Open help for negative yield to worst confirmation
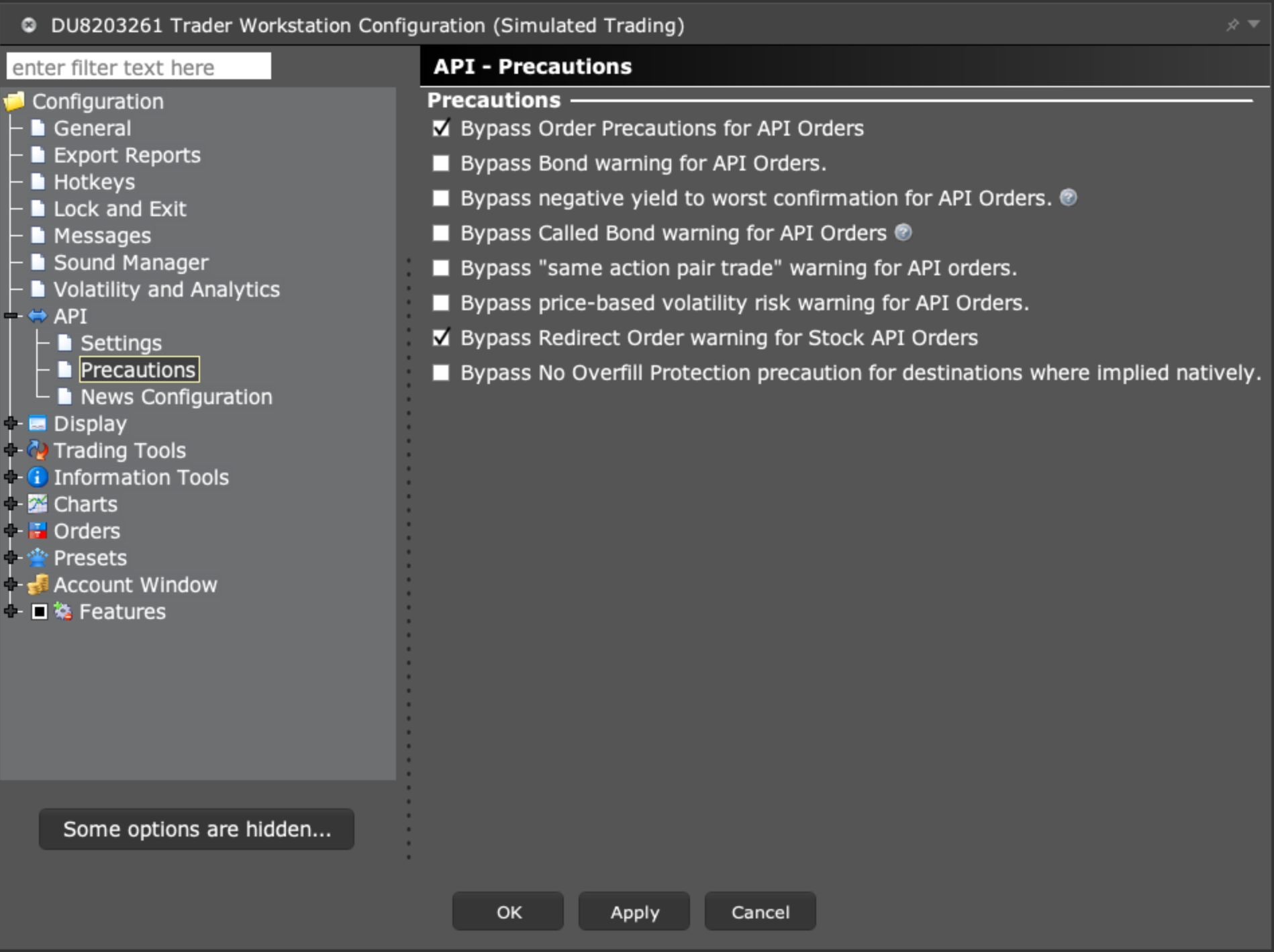1274x952 pixels. pos(1069,197)
